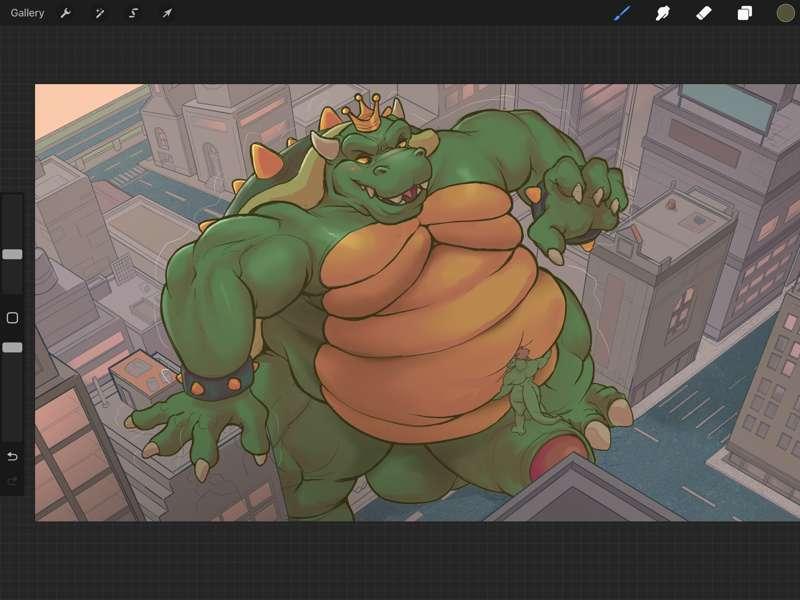Screen dimensions: 800x600
Task: Open the Gallery view
Action: (x=27, y=13)
